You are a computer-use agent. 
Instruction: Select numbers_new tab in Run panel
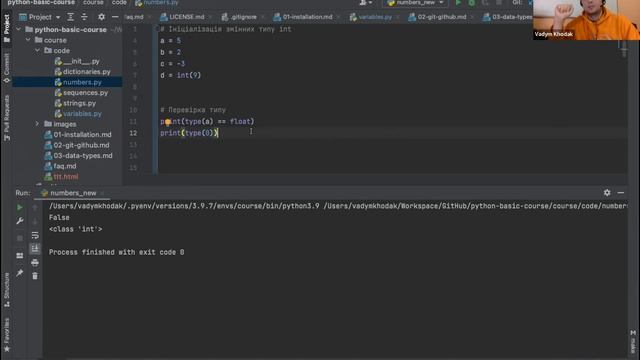69,193
